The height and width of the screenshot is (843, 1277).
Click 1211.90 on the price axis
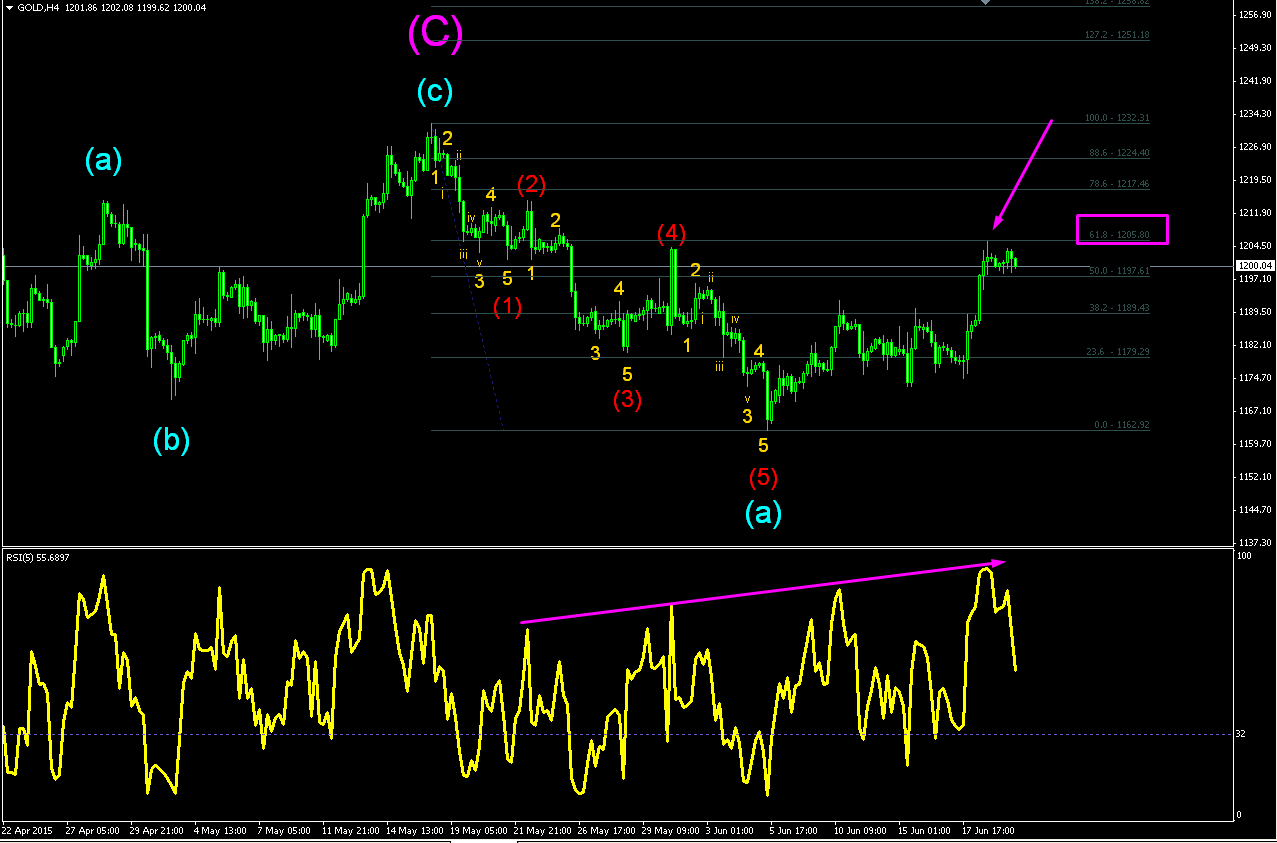point(1254,213)
